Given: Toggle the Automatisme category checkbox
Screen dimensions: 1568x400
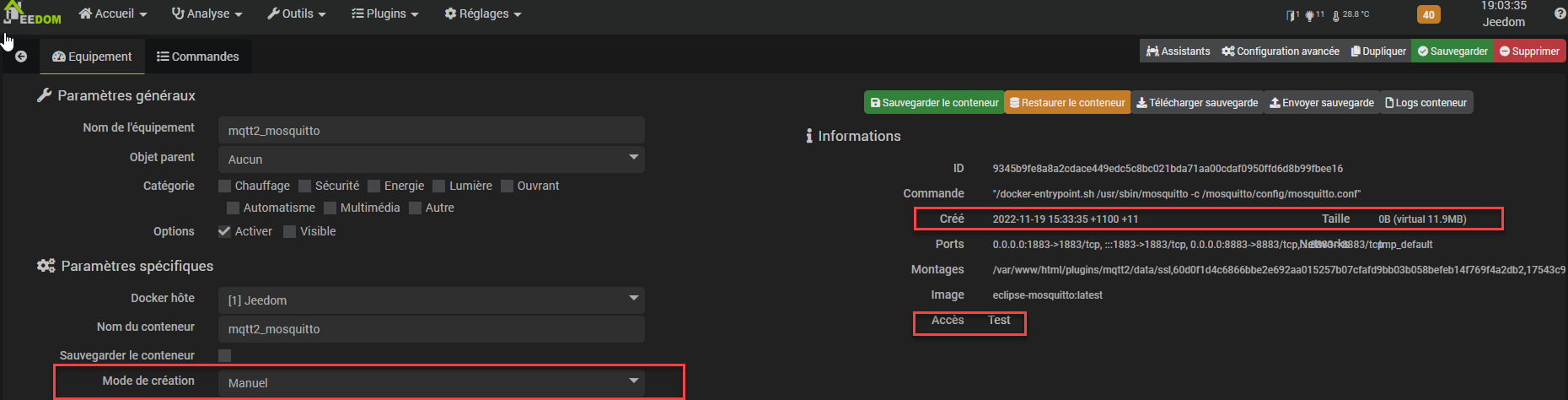Looking at the screenshot, I should [234, 208].
